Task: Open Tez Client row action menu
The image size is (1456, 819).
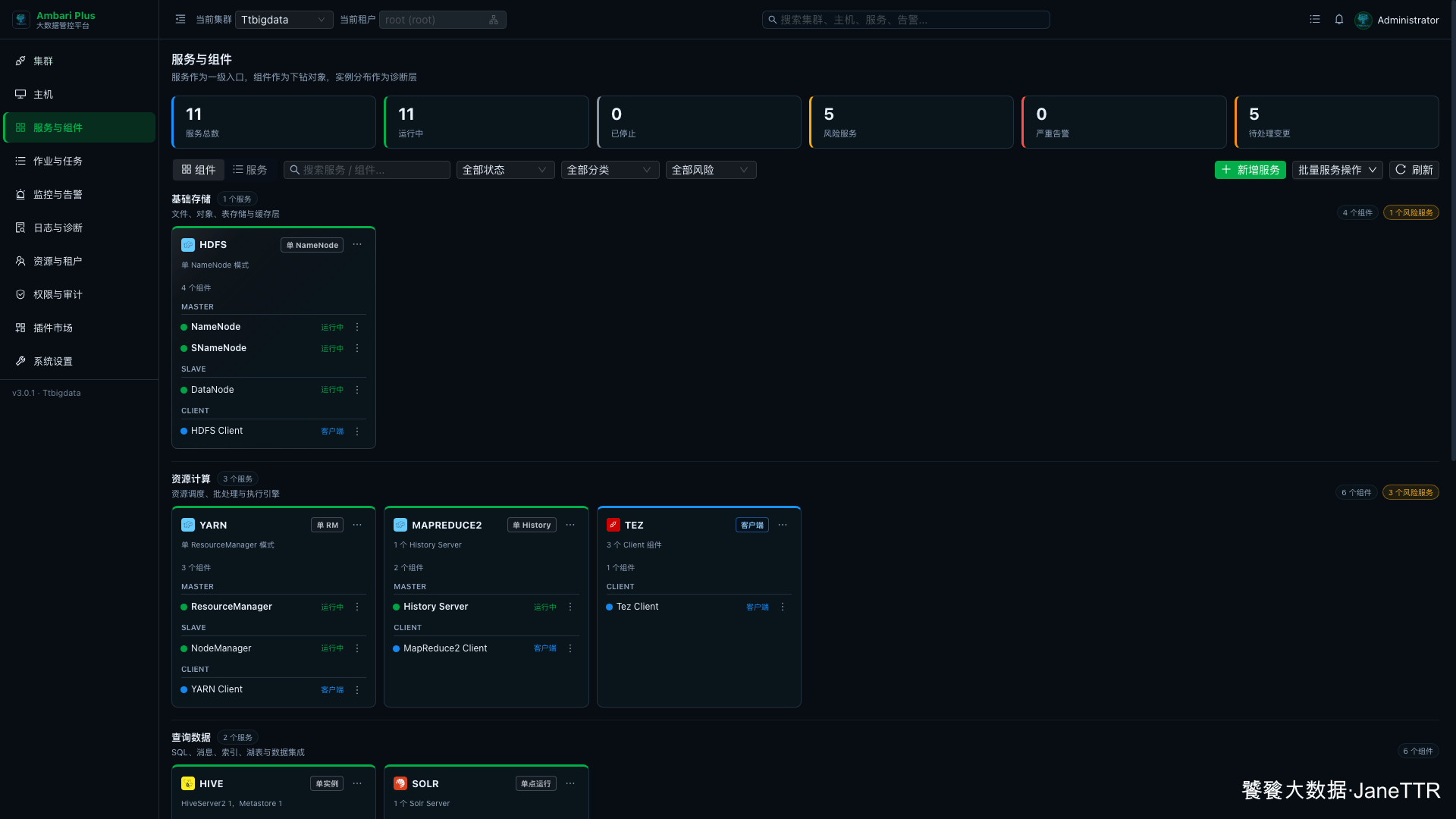Action: pyautogui.click(x=783, y=607)
